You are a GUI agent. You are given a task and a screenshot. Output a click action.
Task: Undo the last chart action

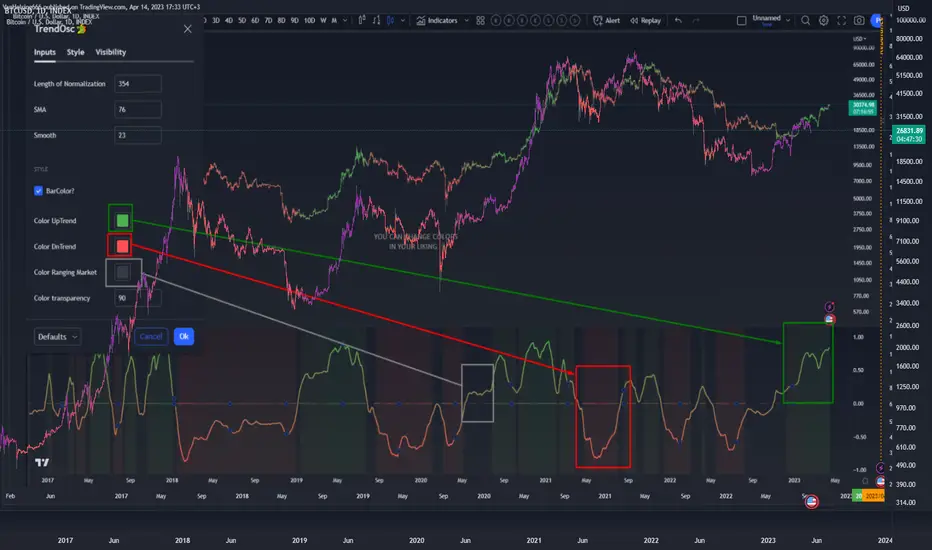tap(678, 21)
